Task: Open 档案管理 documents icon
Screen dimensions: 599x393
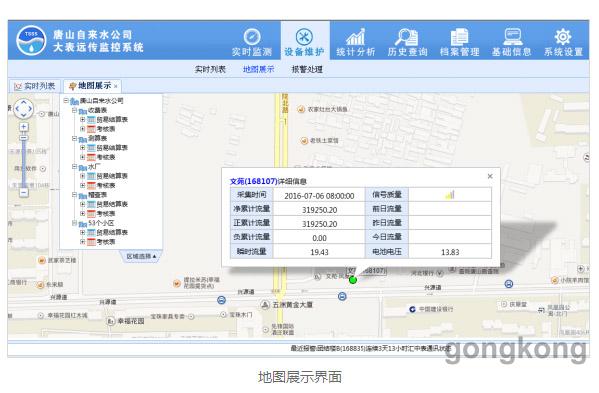Action: [x=459, y=37]
